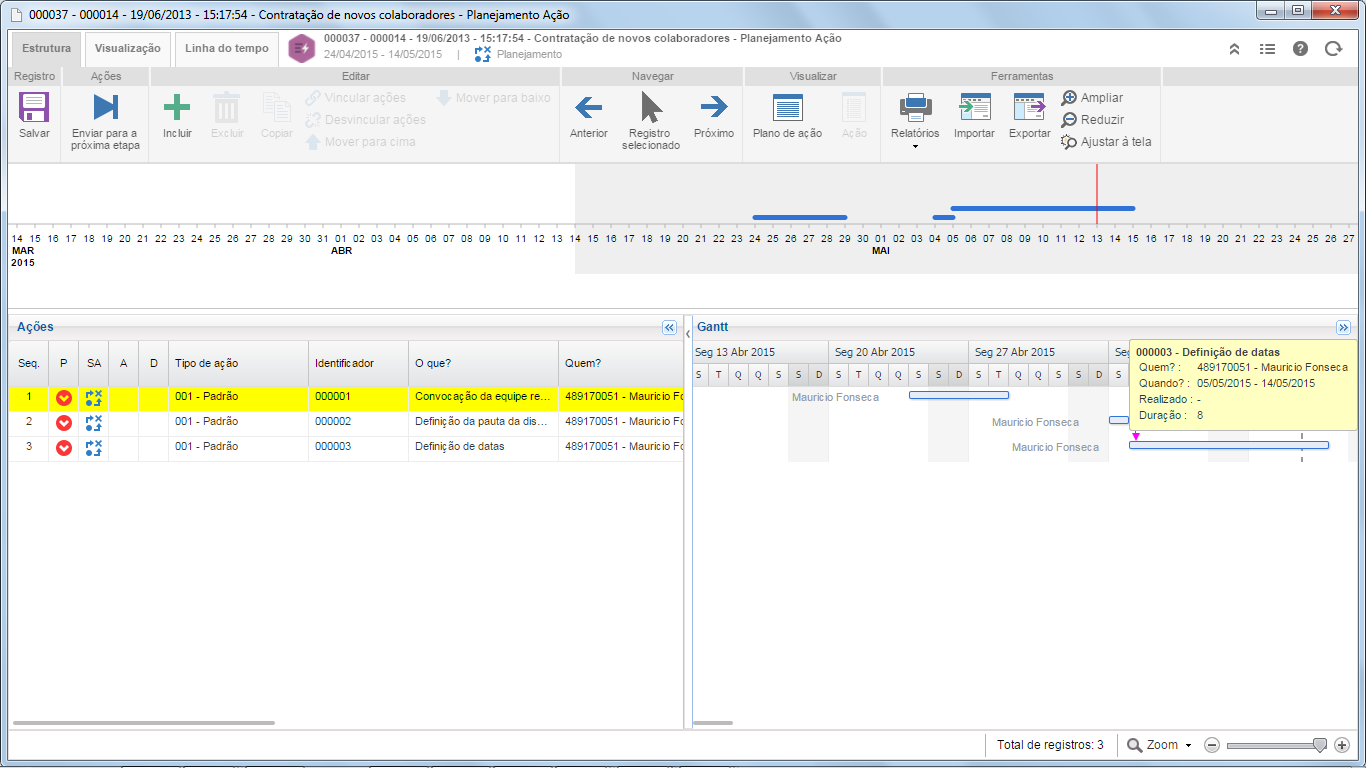Screen dimensions: 1366x768
Task: Click the Ação view icon
Action: tap(854, 108)
